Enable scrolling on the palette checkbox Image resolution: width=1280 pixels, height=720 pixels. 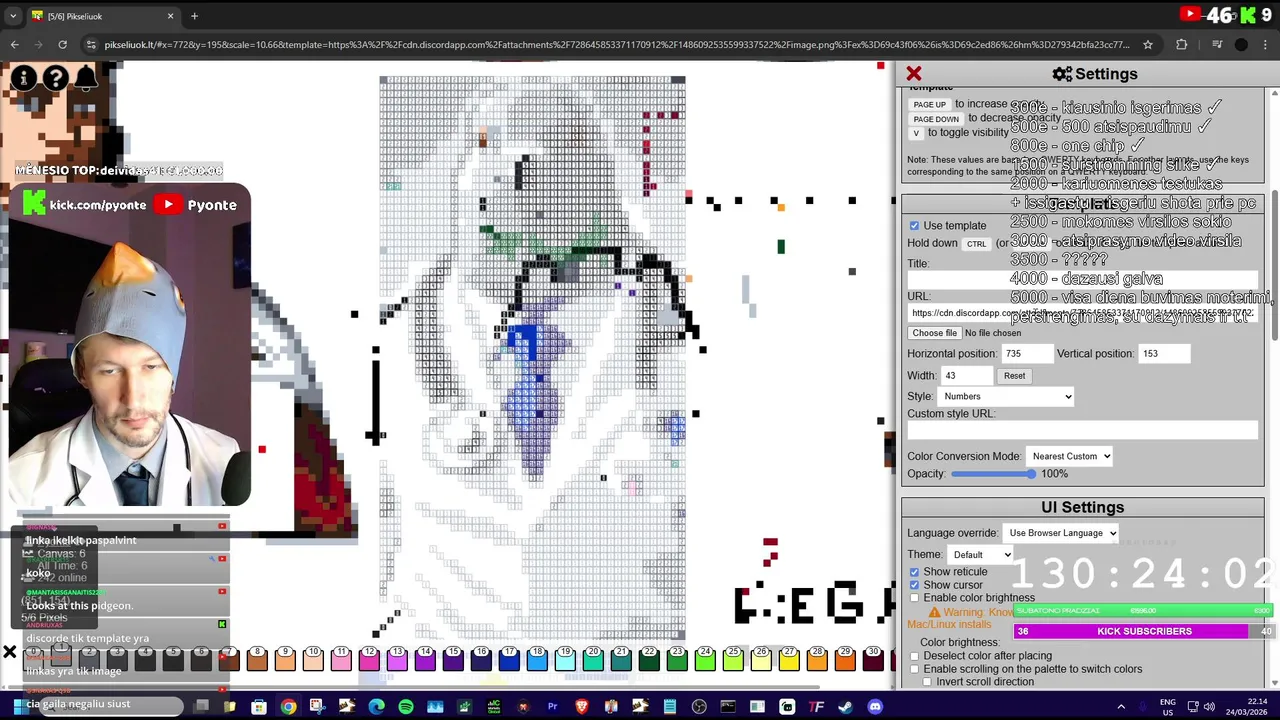pos(914,669)
